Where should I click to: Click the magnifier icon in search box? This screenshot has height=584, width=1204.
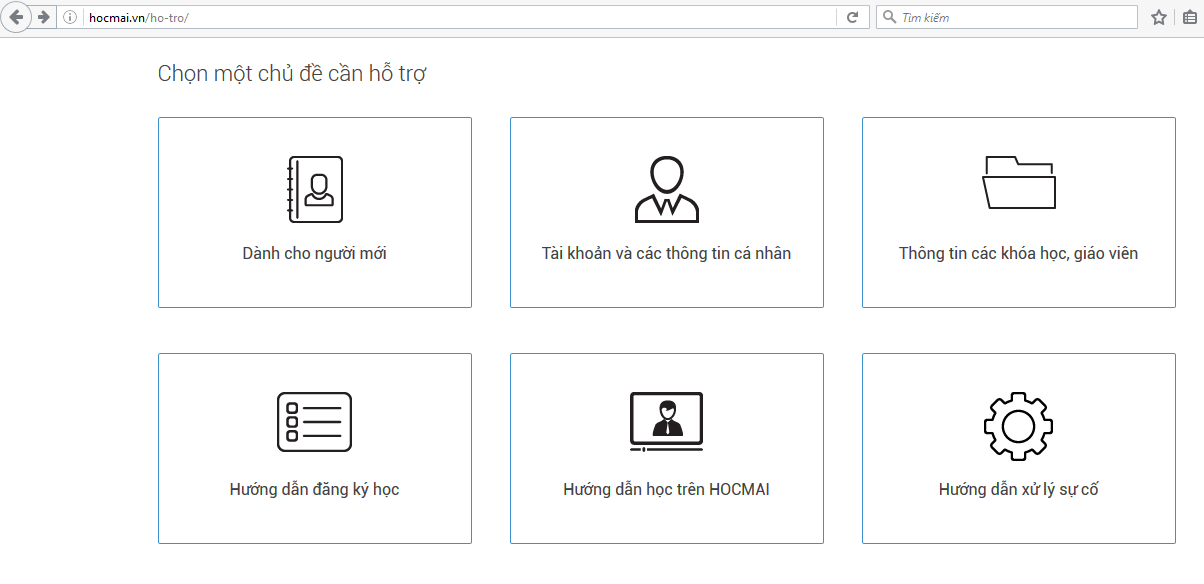point(889,17)
